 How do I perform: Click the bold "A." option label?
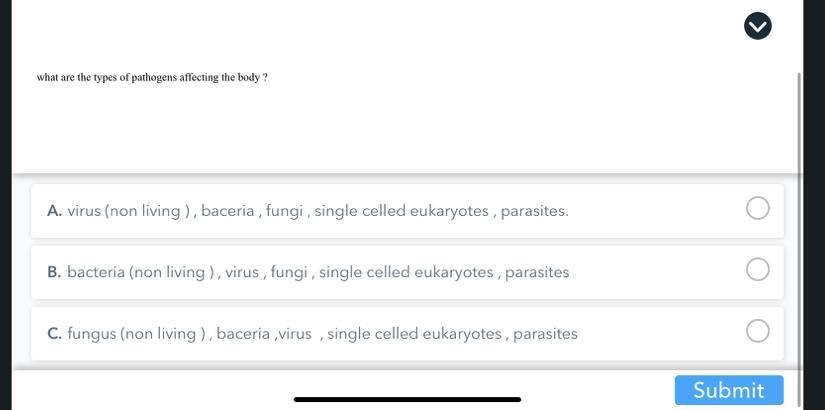[54, 211]
